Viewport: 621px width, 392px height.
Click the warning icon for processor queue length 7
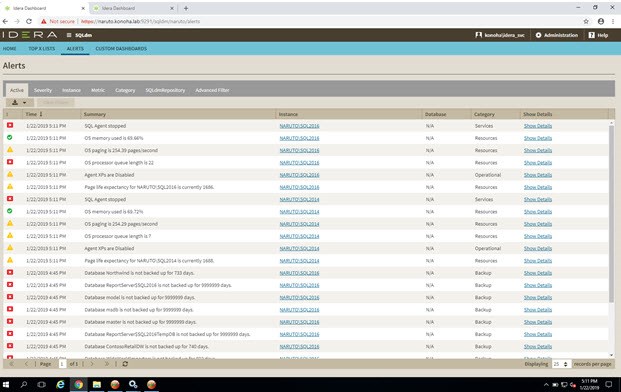point(10,236)
